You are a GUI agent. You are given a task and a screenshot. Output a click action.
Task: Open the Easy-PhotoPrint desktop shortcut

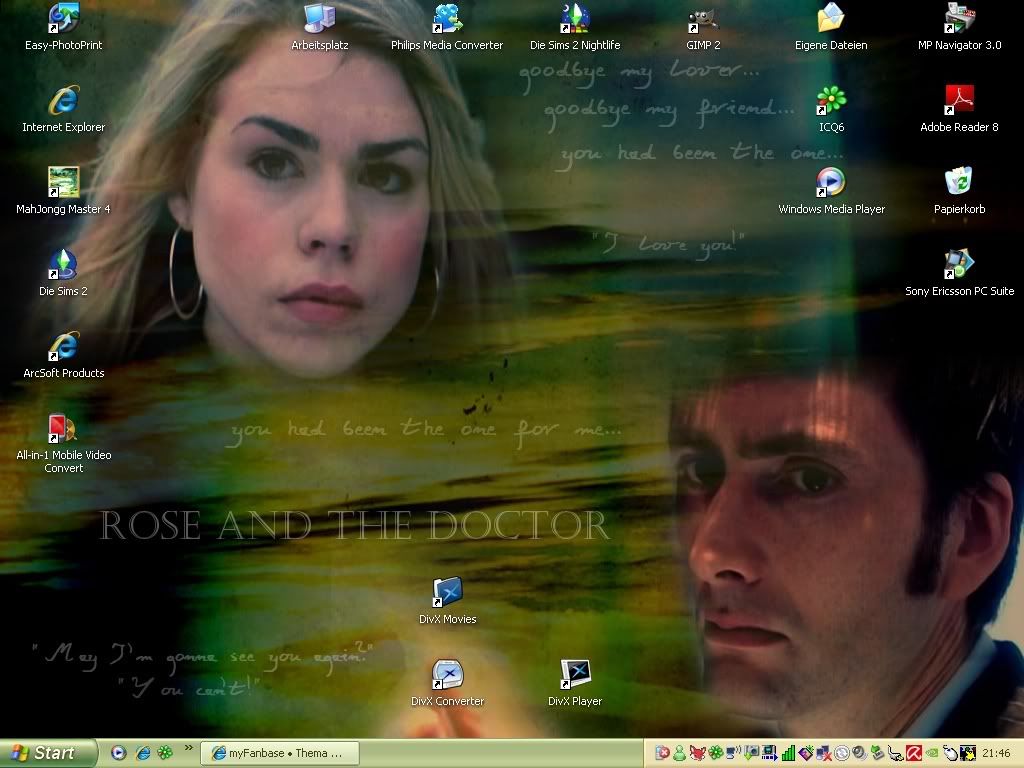[x=63, y=27]
